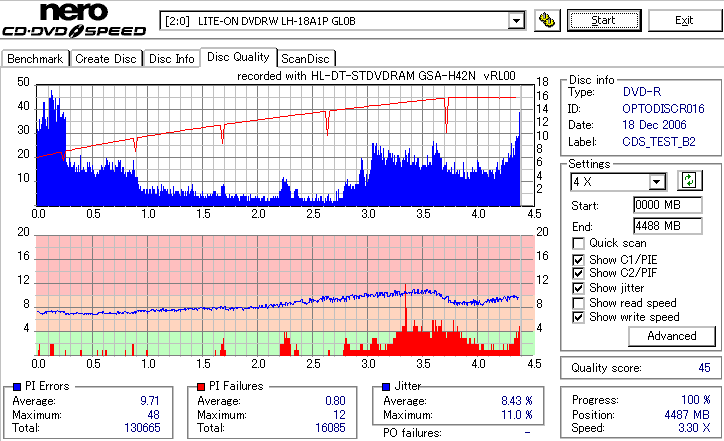Click the recorded with HL-DT-ST caption

376,76
